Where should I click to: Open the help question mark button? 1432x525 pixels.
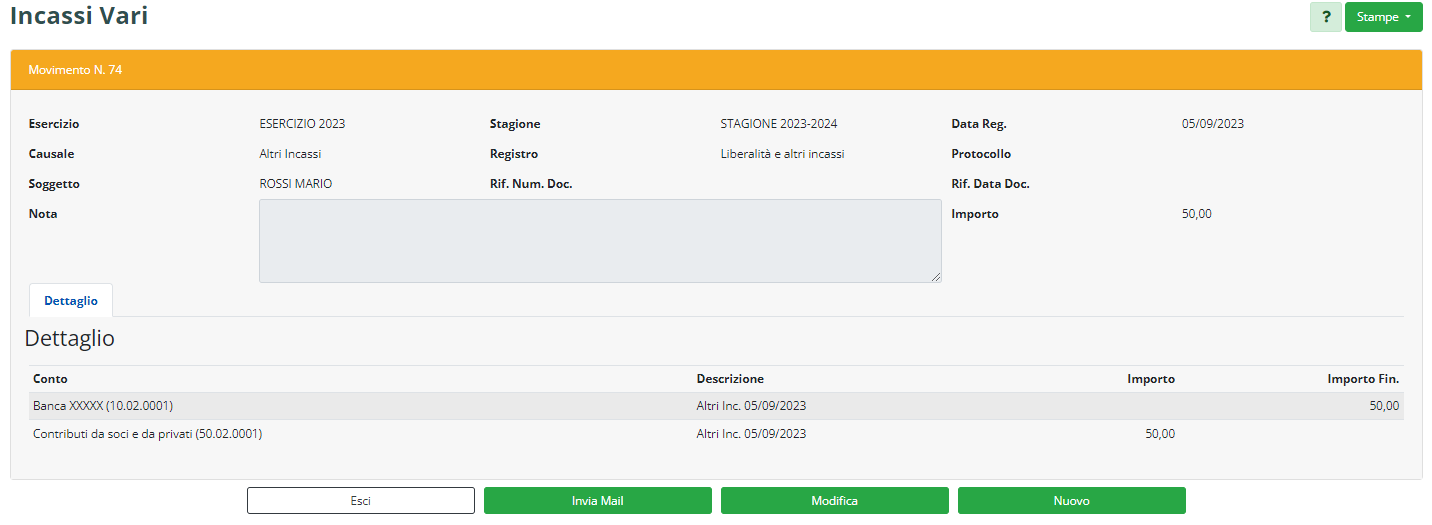click(x=1325, y=17)
